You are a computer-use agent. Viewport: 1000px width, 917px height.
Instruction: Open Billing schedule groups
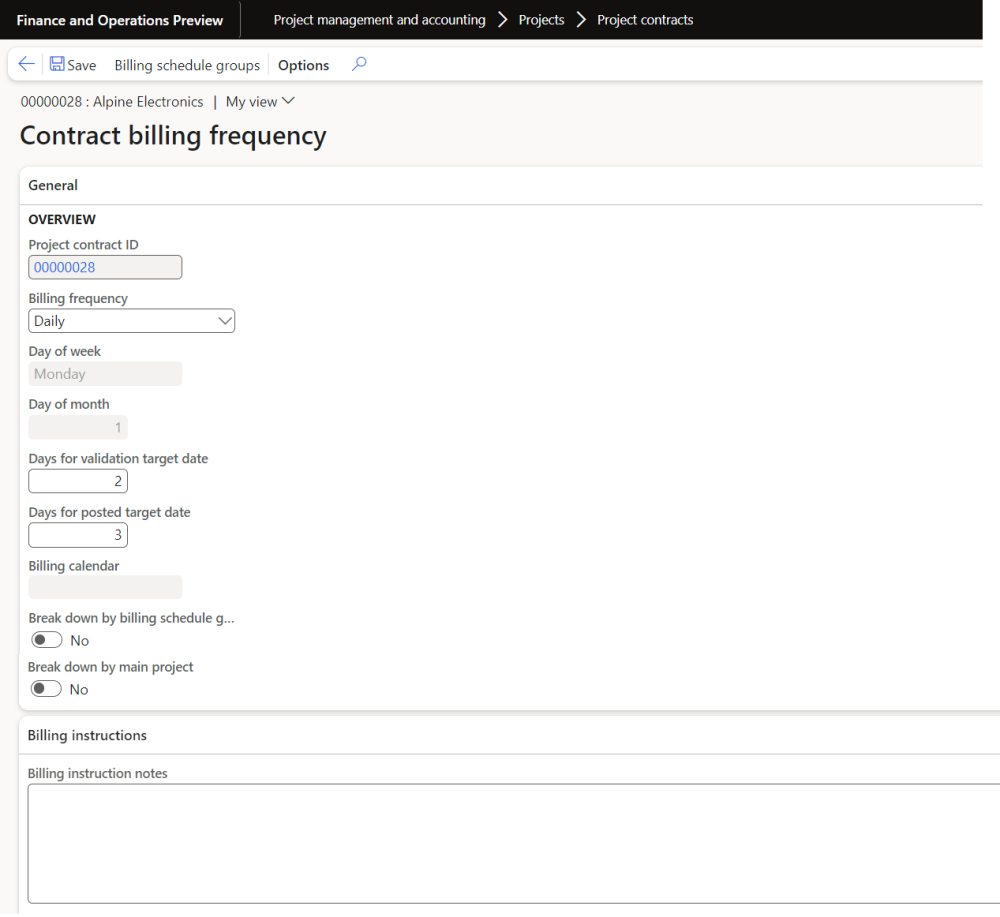(187, 65)
